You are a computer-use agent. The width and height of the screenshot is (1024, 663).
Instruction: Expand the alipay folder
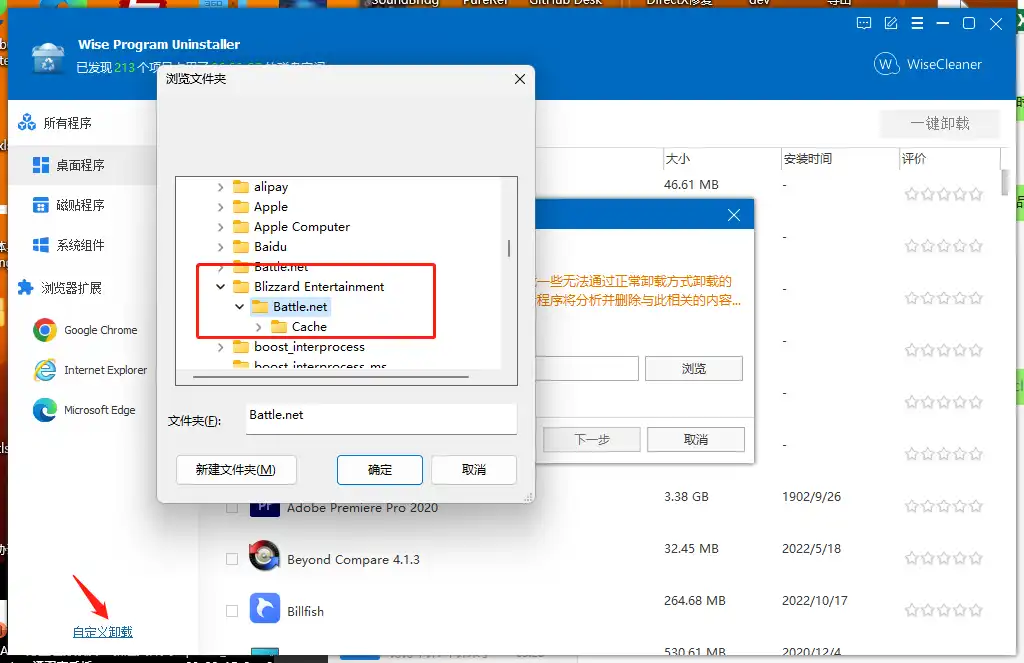point(221,187)
